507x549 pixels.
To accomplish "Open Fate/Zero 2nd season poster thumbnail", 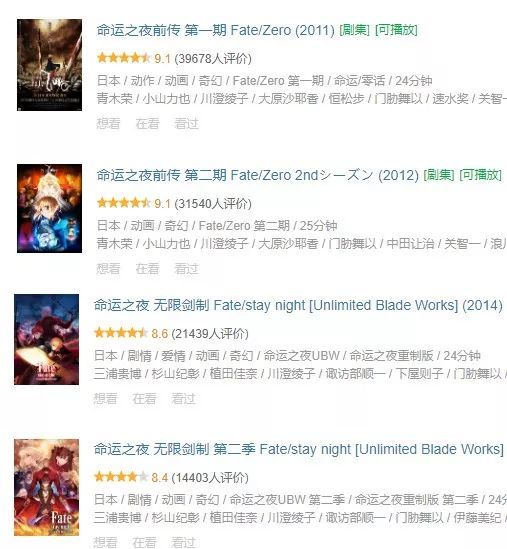I will pos(49,208).
